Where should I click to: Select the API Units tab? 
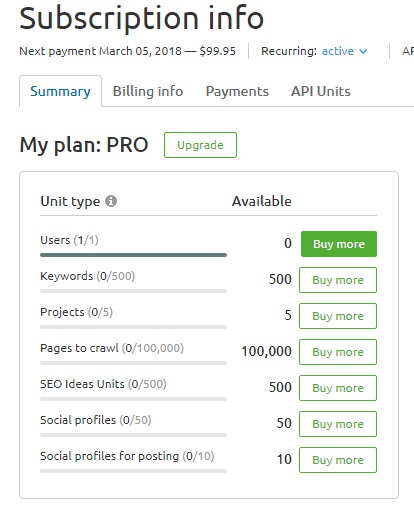point(321,91)
